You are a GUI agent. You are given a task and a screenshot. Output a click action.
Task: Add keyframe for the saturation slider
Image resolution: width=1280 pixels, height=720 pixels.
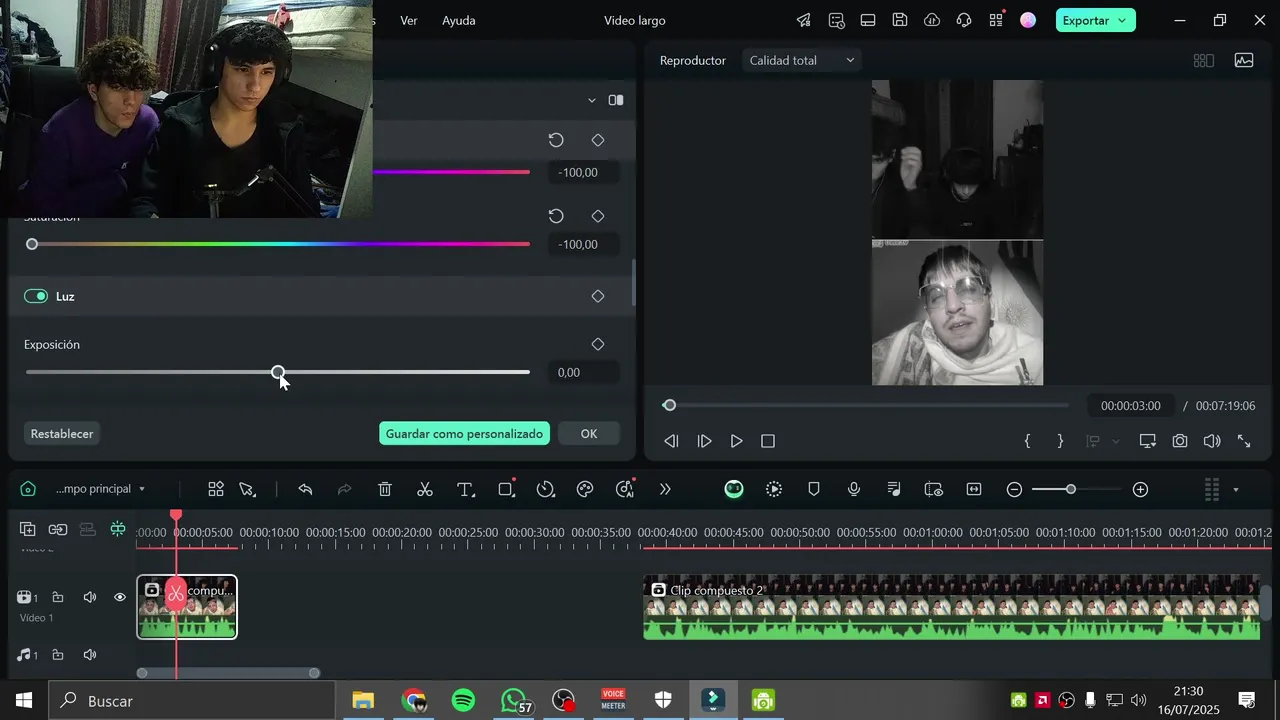point(598,216)
